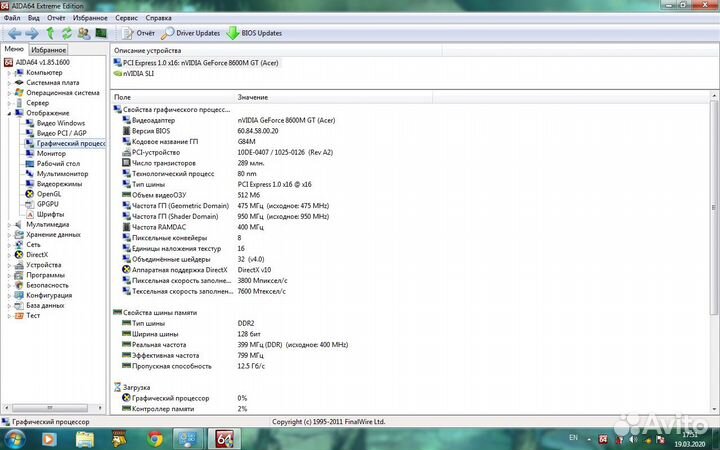This screenshot has height=450, width=720.
Task: Select the Версия BIOS row
Action: pos(200,131)
